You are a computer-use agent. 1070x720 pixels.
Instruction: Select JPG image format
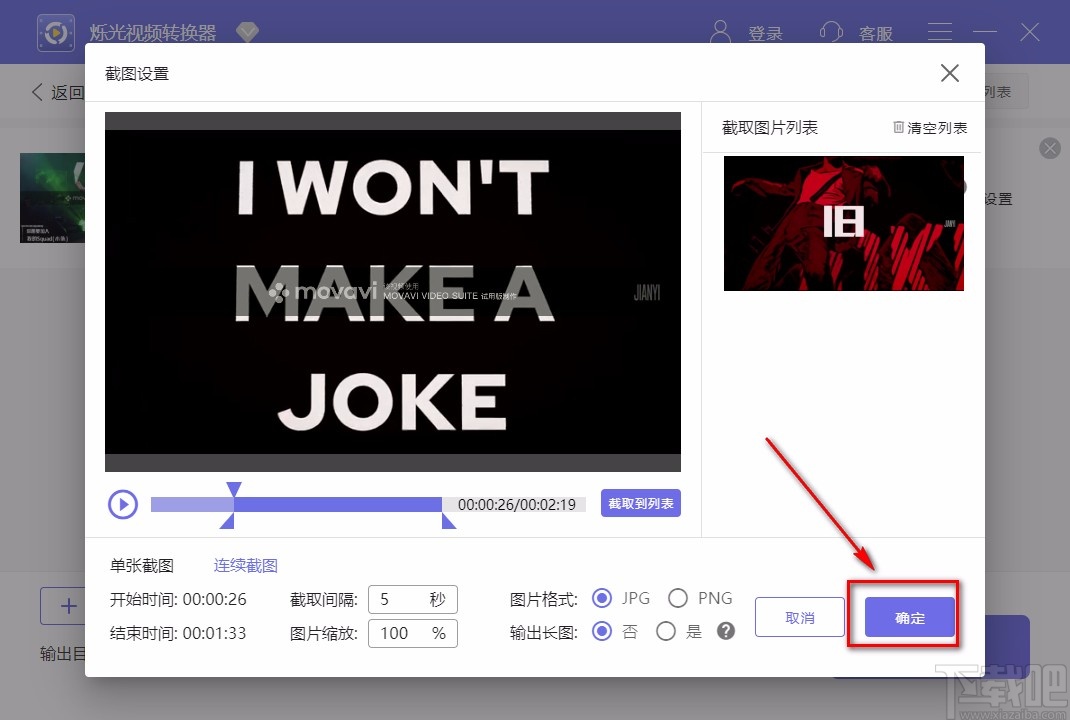602,597
